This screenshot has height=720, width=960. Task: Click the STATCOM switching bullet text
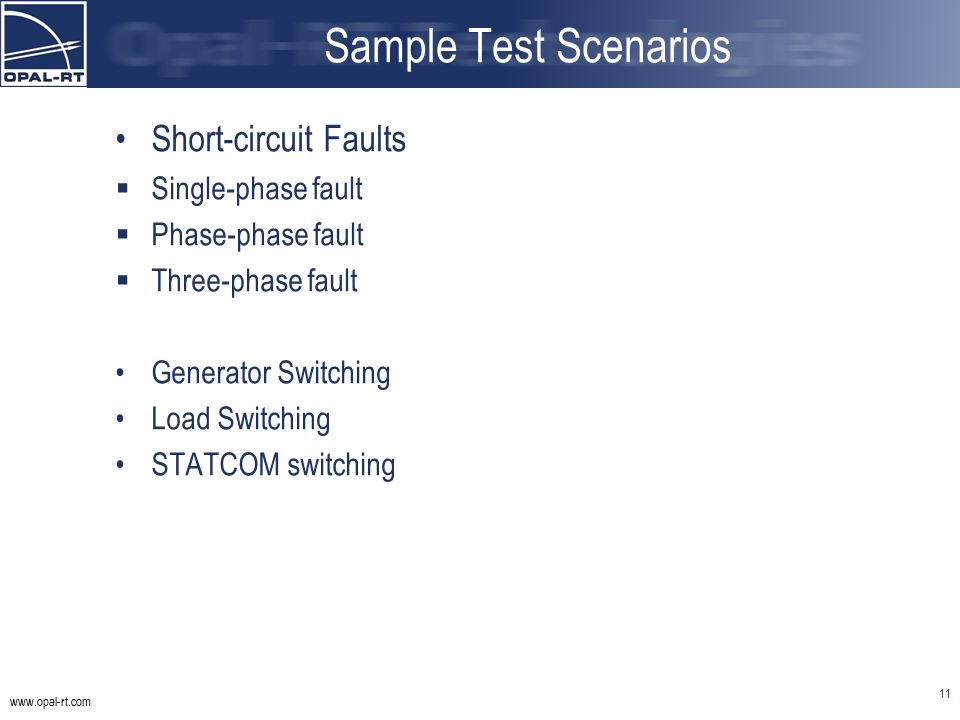273,465
